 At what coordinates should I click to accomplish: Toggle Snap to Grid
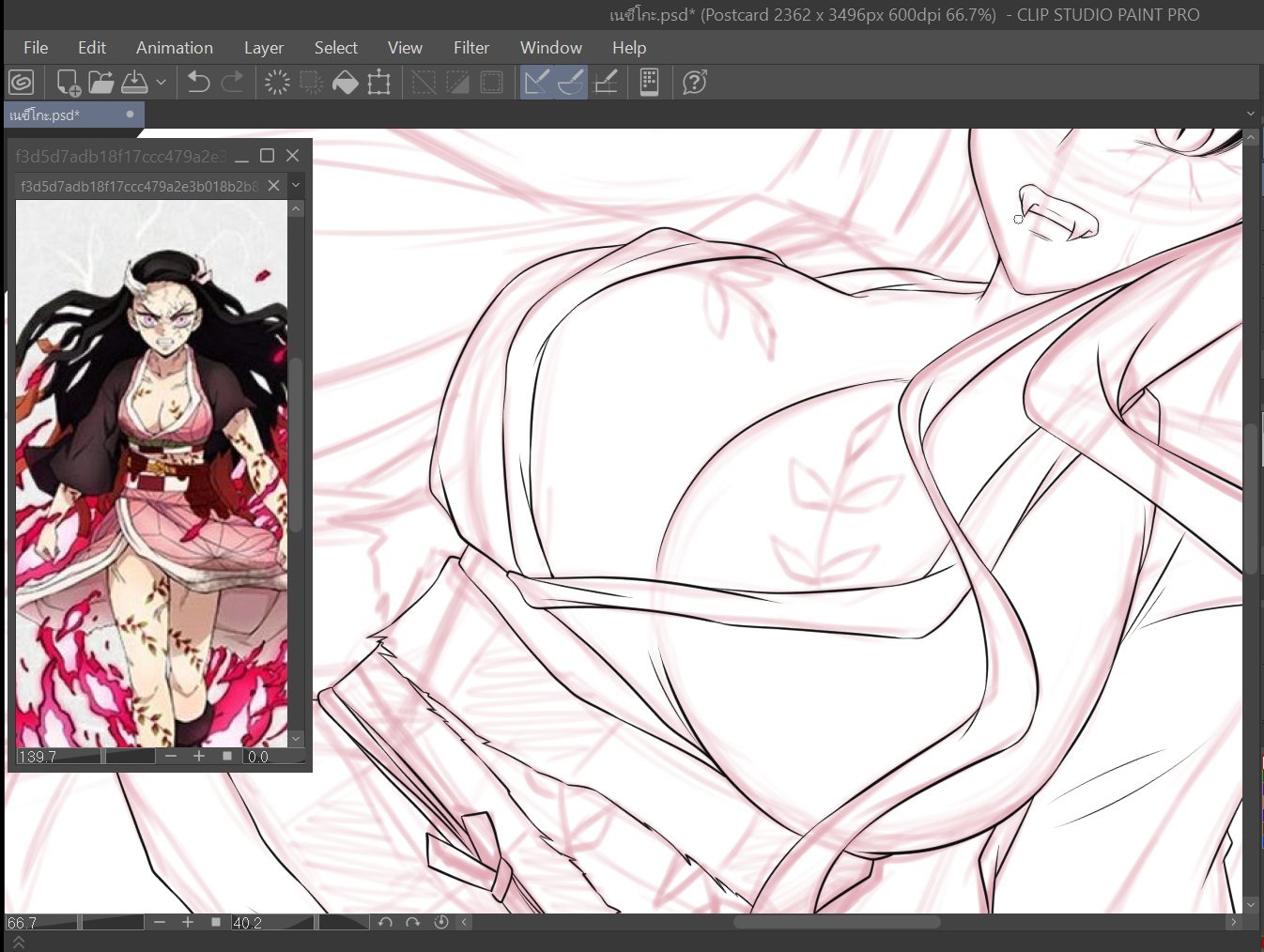point(607,83)
